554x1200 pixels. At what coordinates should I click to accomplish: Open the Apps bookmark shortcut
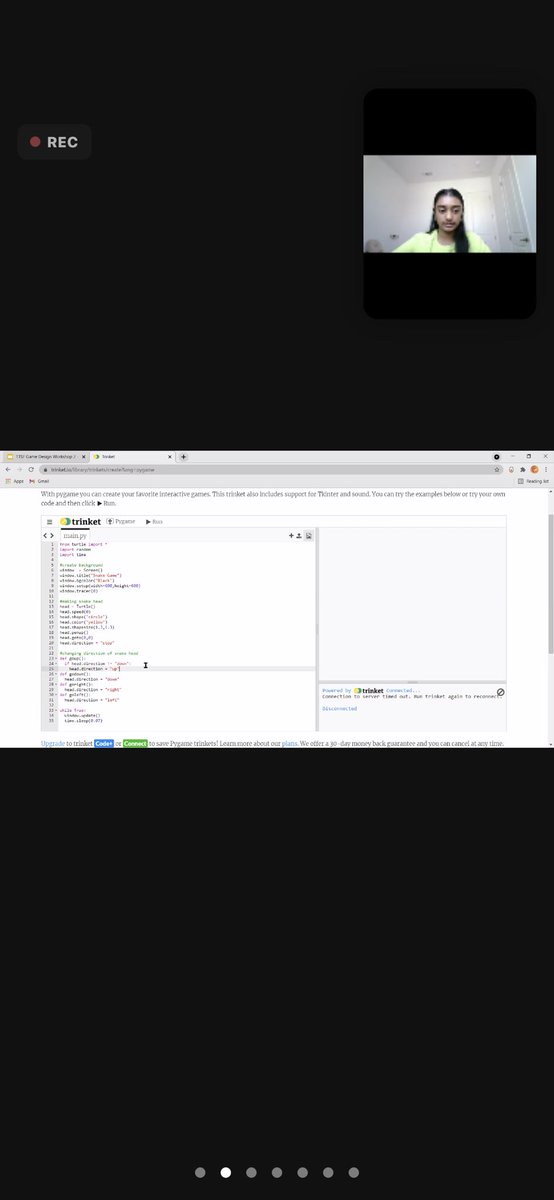[14, 481]
